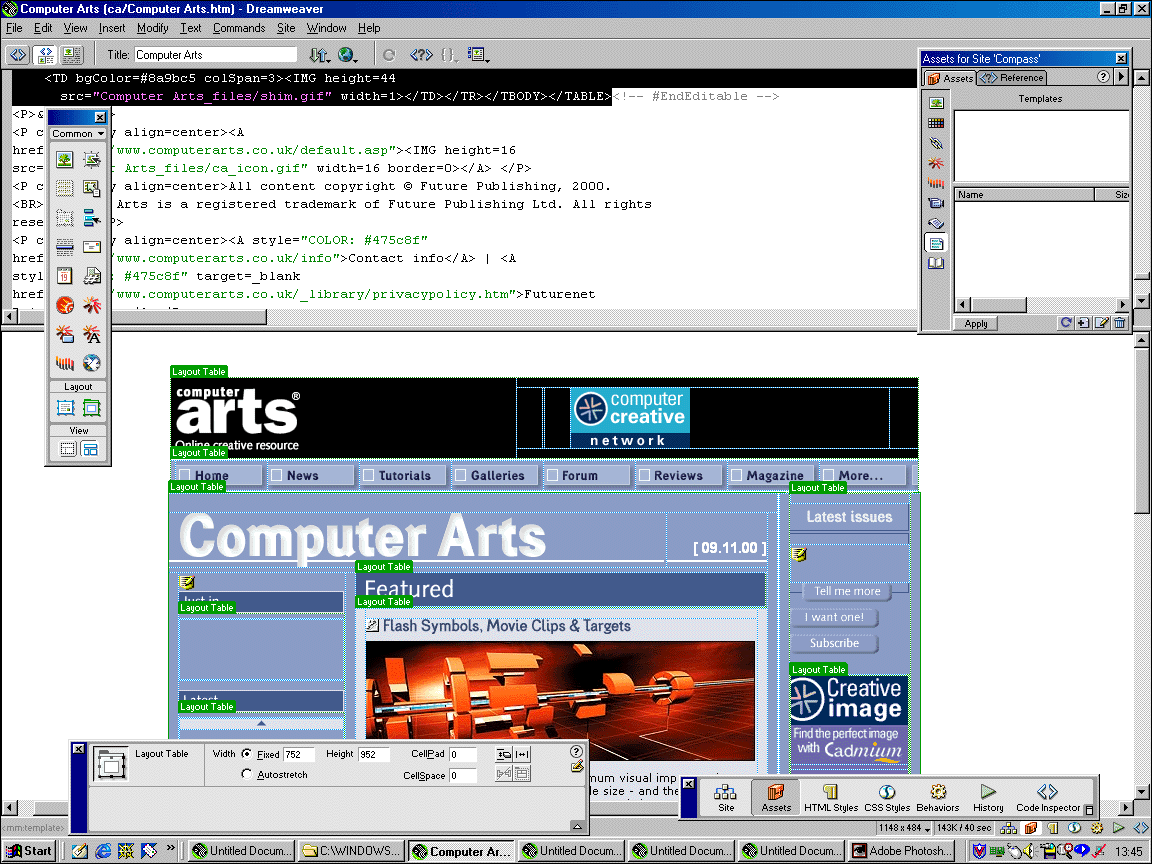Click the CellPad value field
This screenshot has height=864, width=1152.
463,755
